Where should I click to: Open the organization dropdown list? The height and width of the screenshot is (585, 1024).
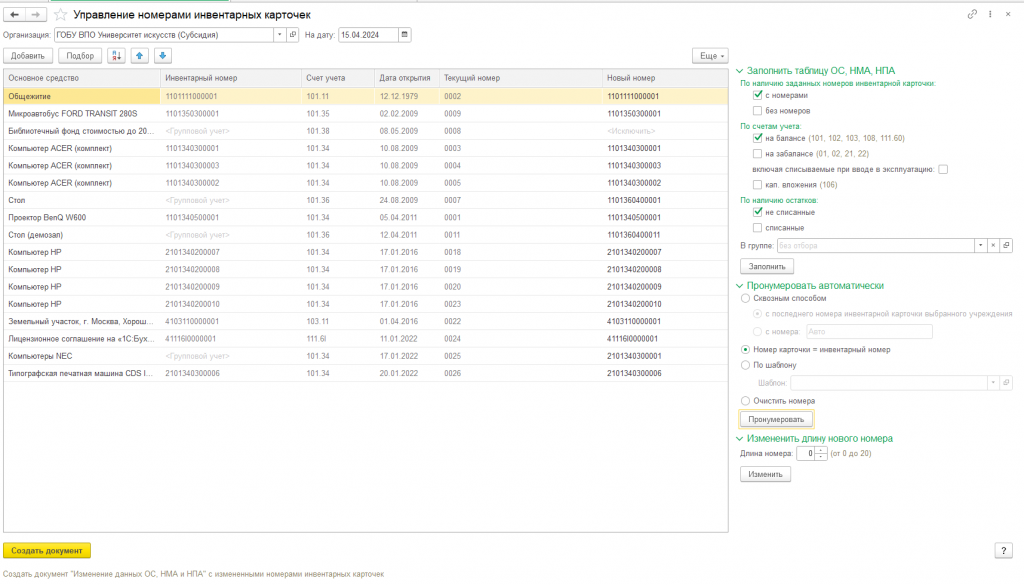[x=280, y=35]
